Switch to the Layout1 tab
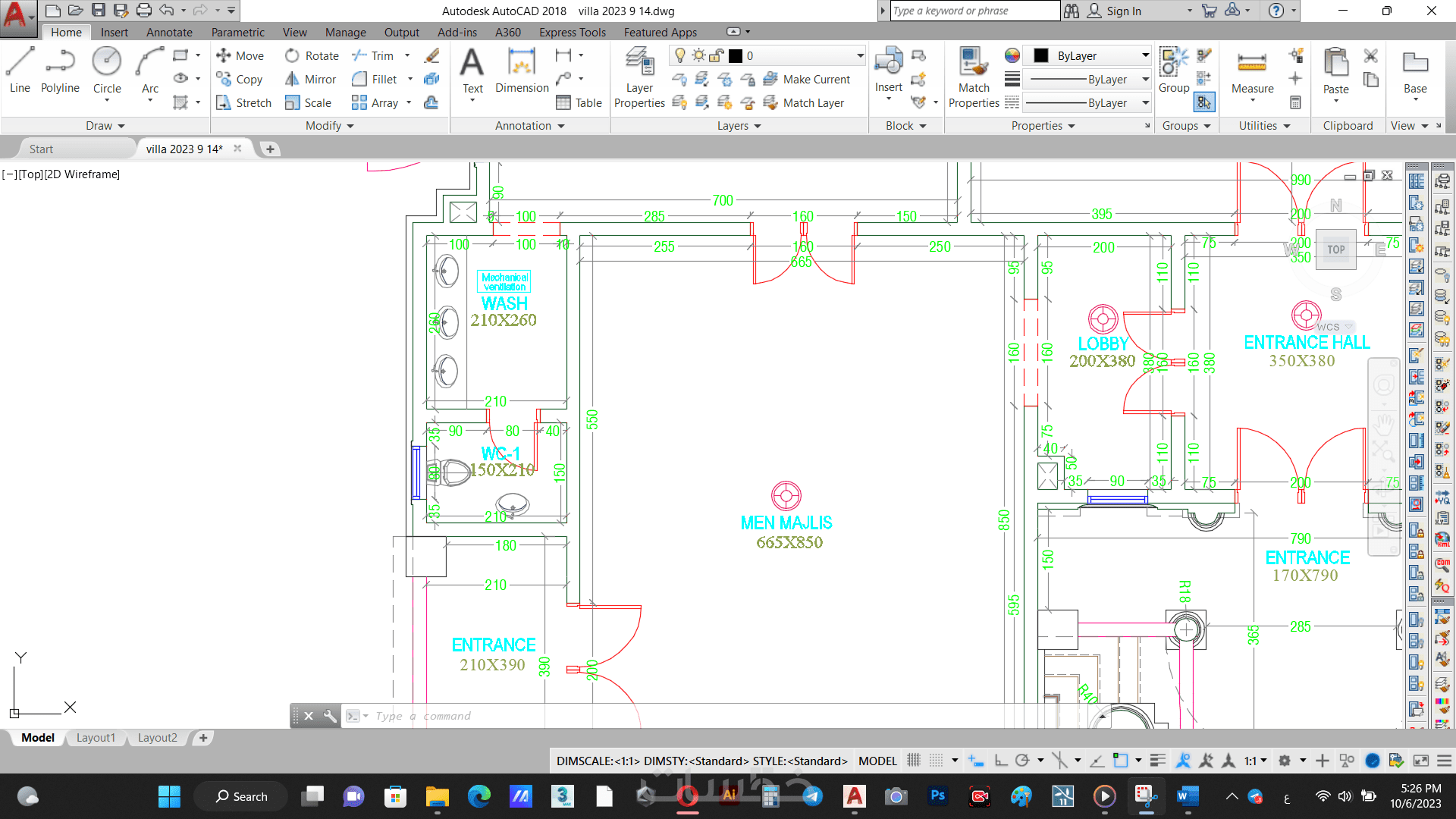The image size is (1456, 819). point(96,738)
